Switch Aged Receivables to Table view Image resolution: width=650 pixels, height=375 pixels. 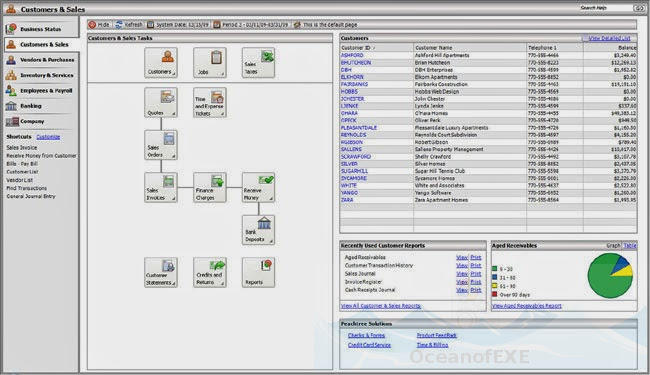click(630, 246)
